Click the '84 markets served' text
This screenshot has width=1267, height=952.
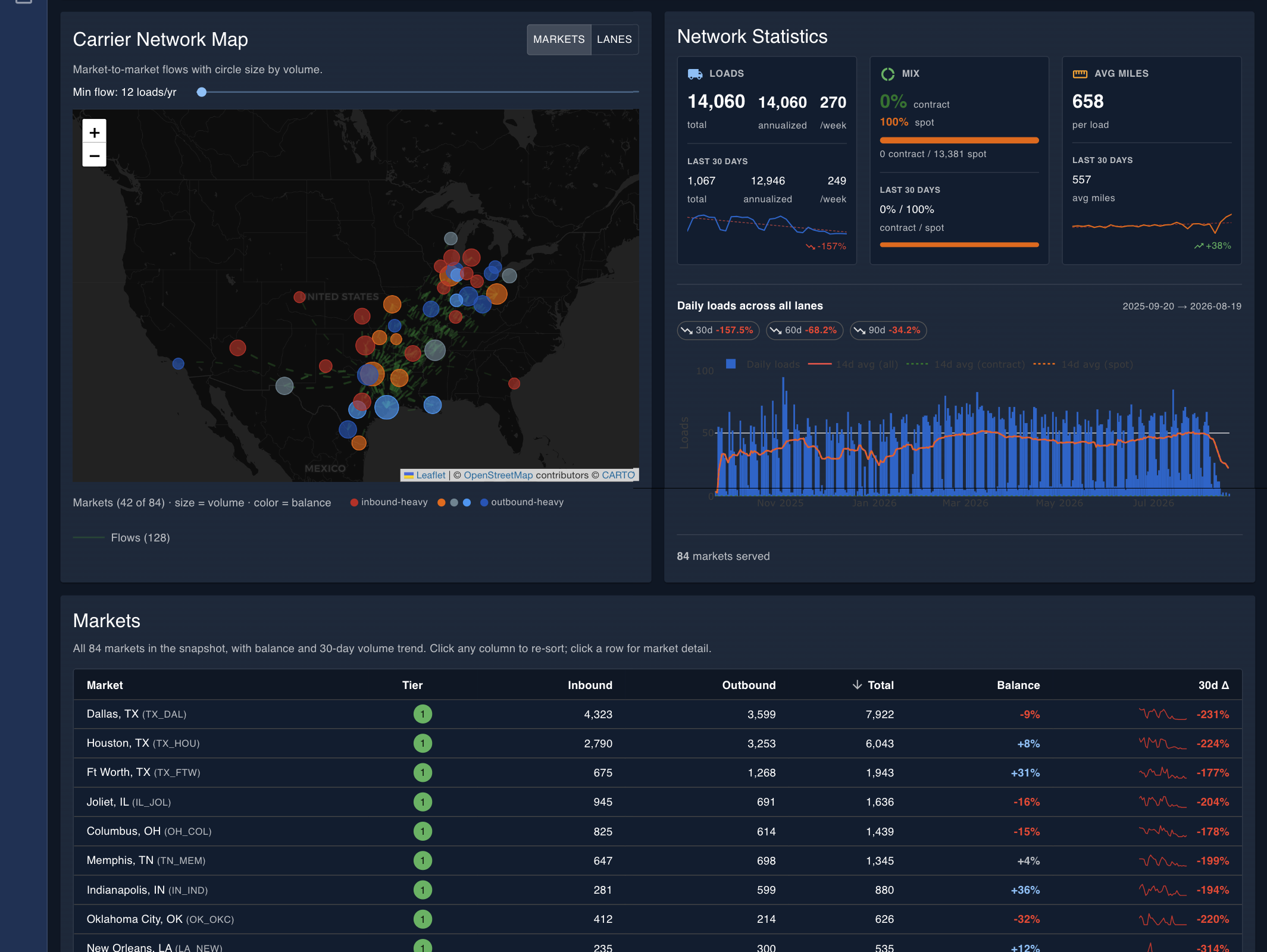click(723, 556)
